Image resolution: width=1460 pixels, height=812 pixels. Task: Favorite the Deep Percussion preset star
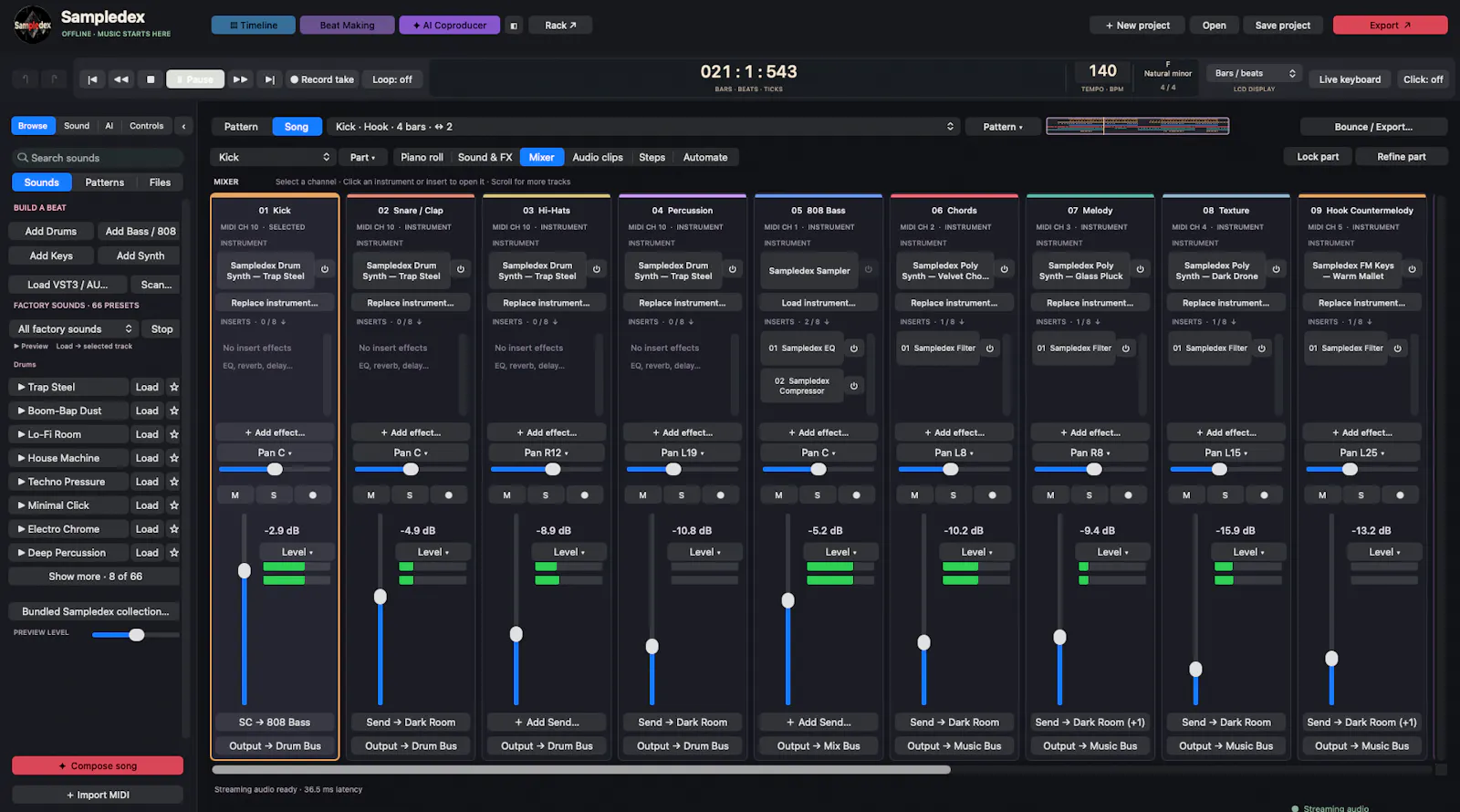(174, 553)
